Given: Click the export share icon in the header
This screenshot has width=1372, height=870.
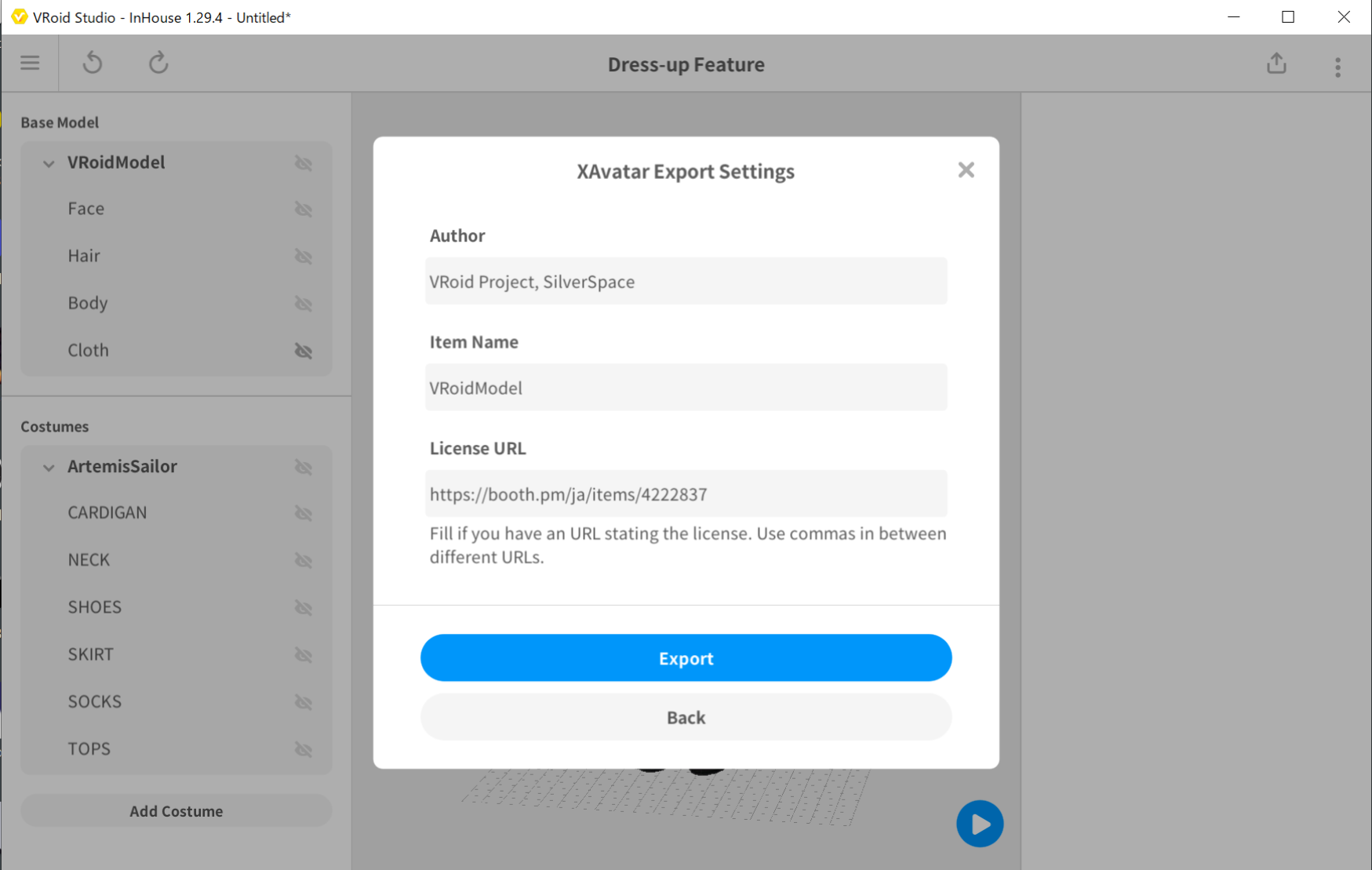Looking at the screenshot, I should click(x=1276, y=64).
